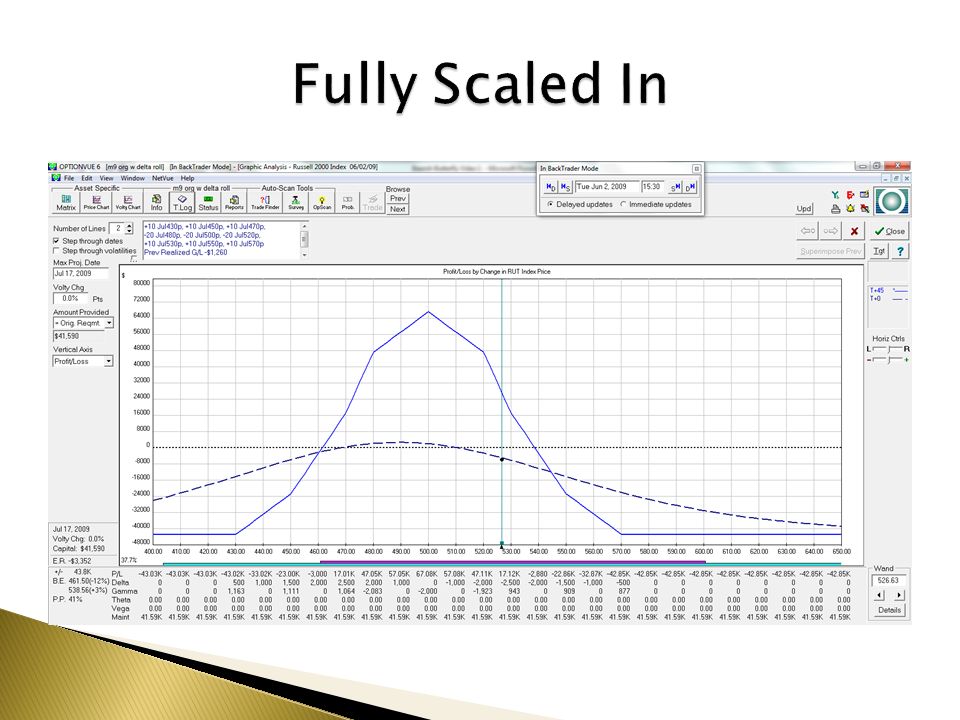Select Immediate updates radio button
The width and height of the screenshot is (960, 720).
click(623, 204)
